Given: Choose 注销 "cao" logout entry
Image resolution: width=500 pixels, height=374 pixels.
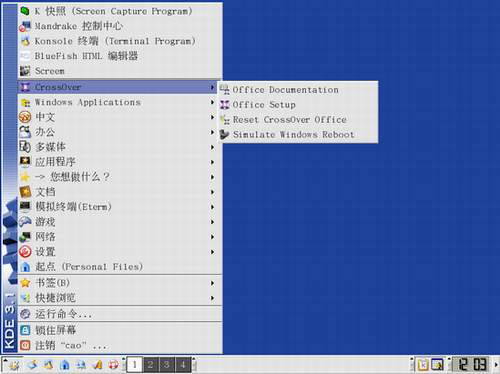Looking at the screenshot, I should [x=120, y=345].
